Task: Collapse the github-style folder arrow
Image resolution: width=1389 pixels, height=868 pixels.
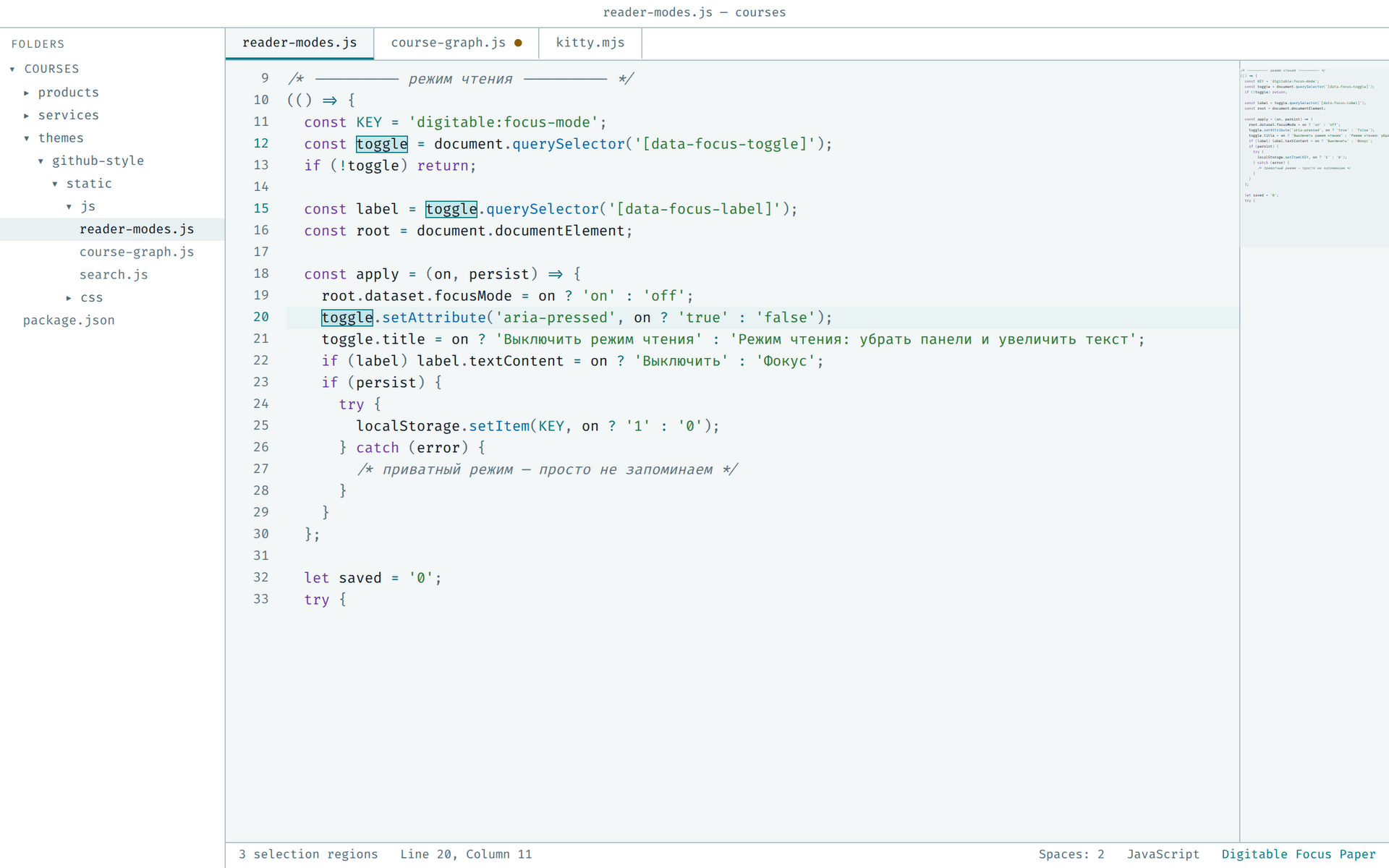Action: pyautogui.click(x=41, y=161)
